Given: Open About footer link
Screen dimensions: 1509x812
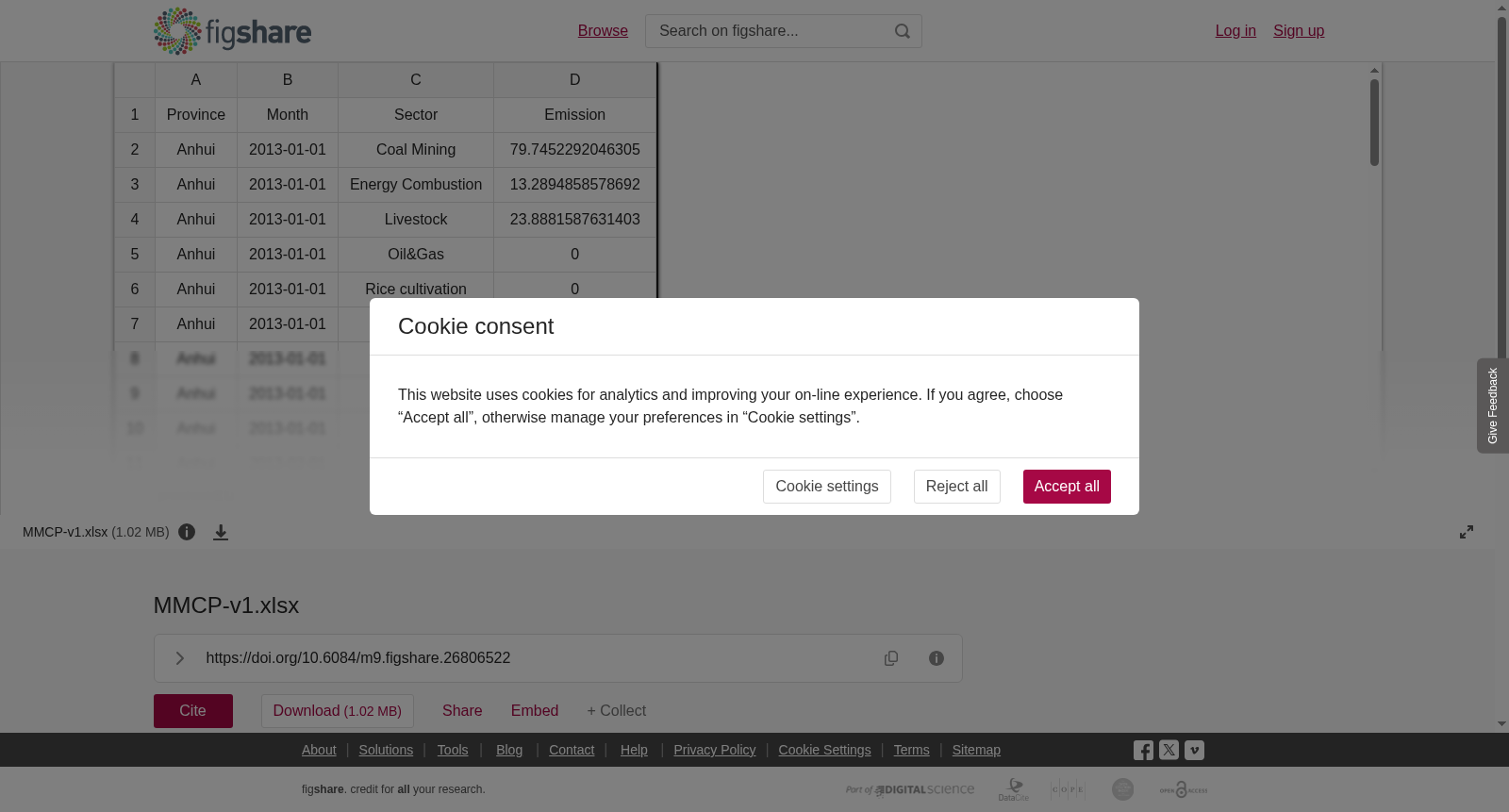Looking at the screenshot, I should tap(319, 750).
